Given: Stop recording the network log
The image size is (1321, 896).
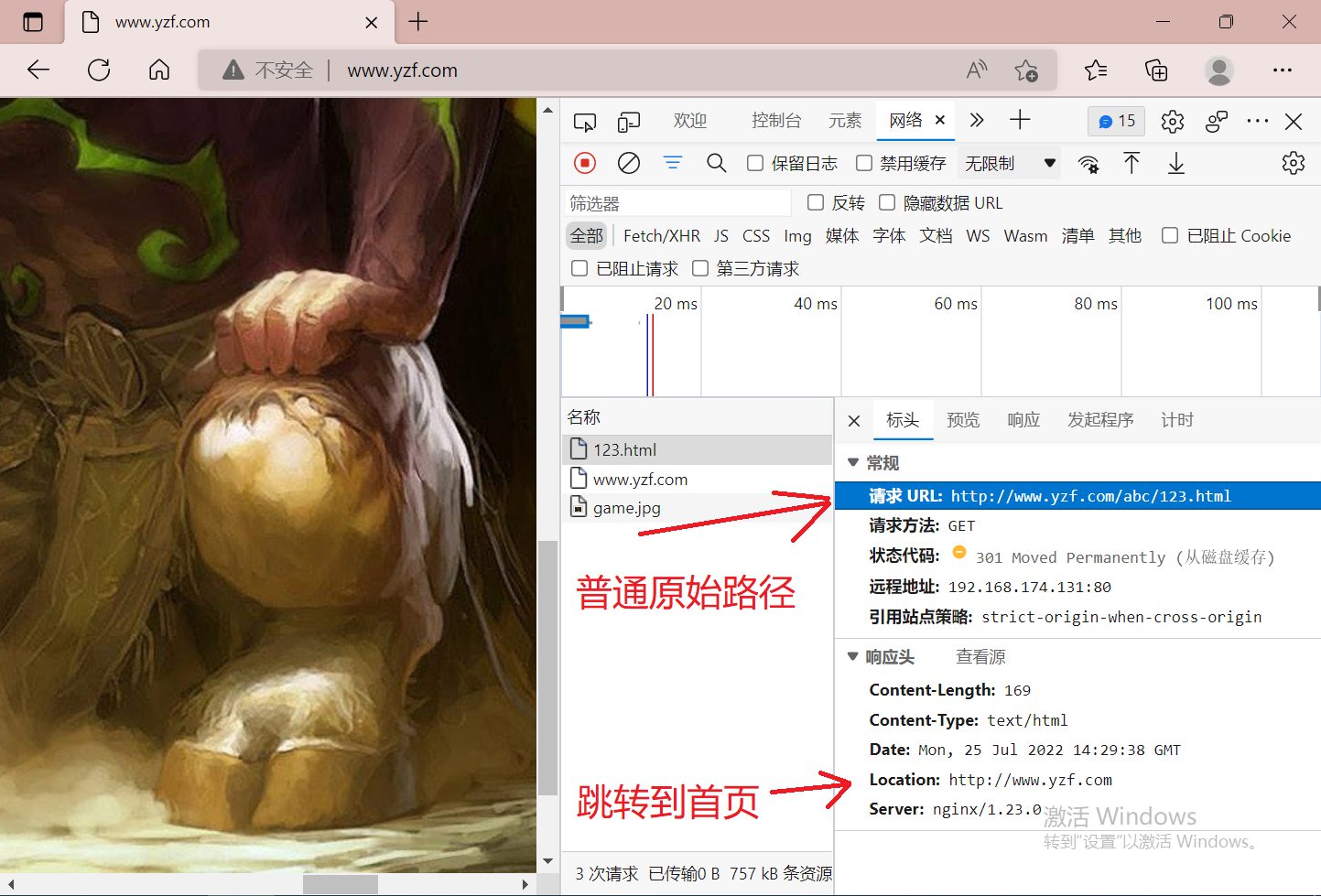Looking at the screenshot, I should coord(584,163).
